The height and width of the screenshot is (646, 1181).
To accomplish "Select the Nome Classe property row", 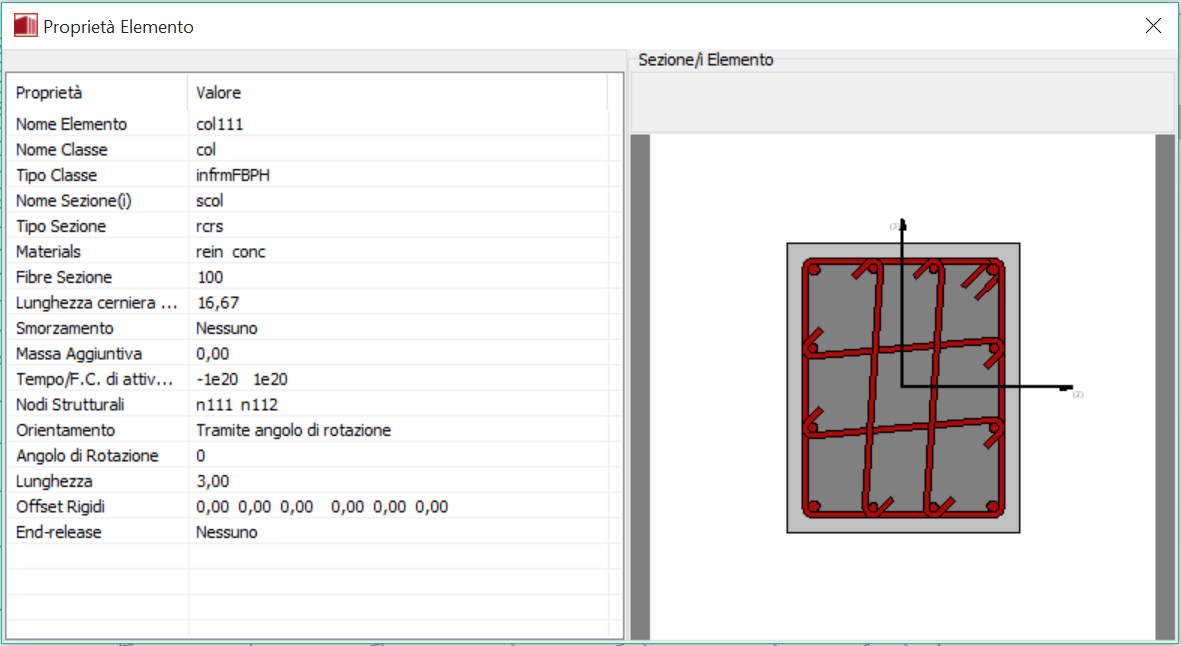I will (x=62, y=150).
